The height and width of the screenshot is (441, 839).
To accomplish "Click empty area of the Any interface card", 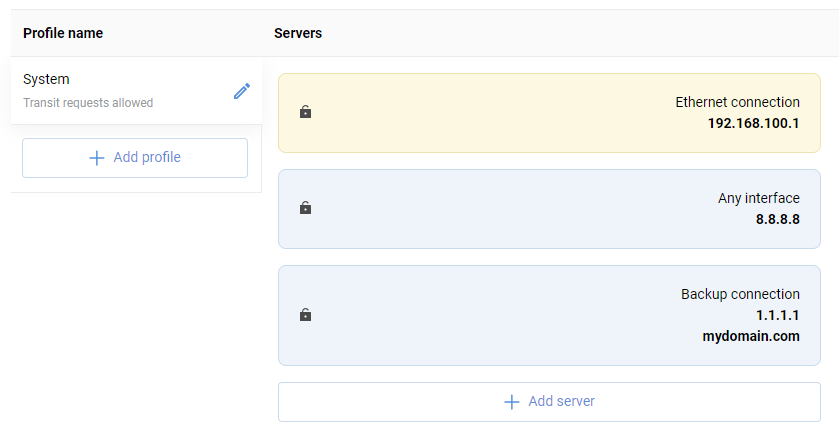I will pyautogui.click(x=500, y=208).
